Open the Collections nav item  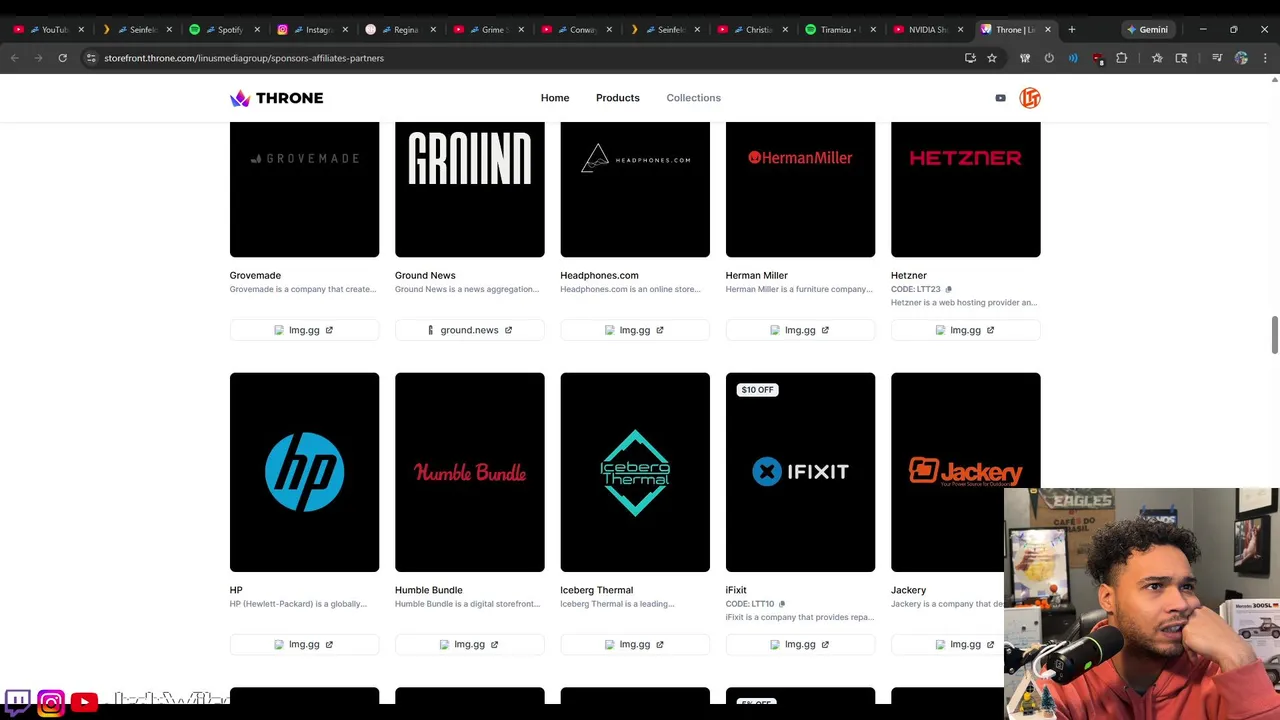coord(693,98)
